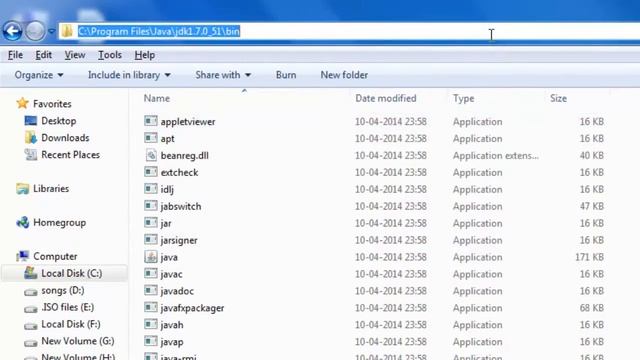
Task: Open the Help menu
Action: 144,55
